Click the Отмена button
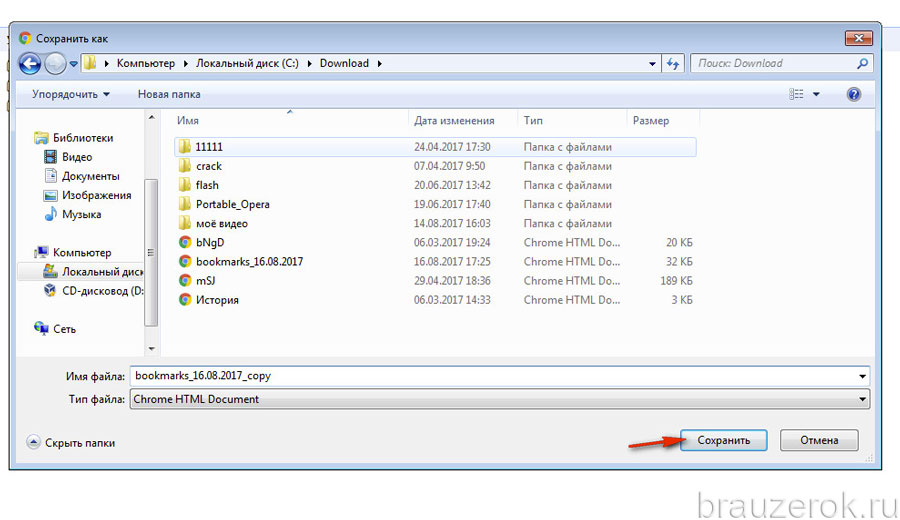 819,440
